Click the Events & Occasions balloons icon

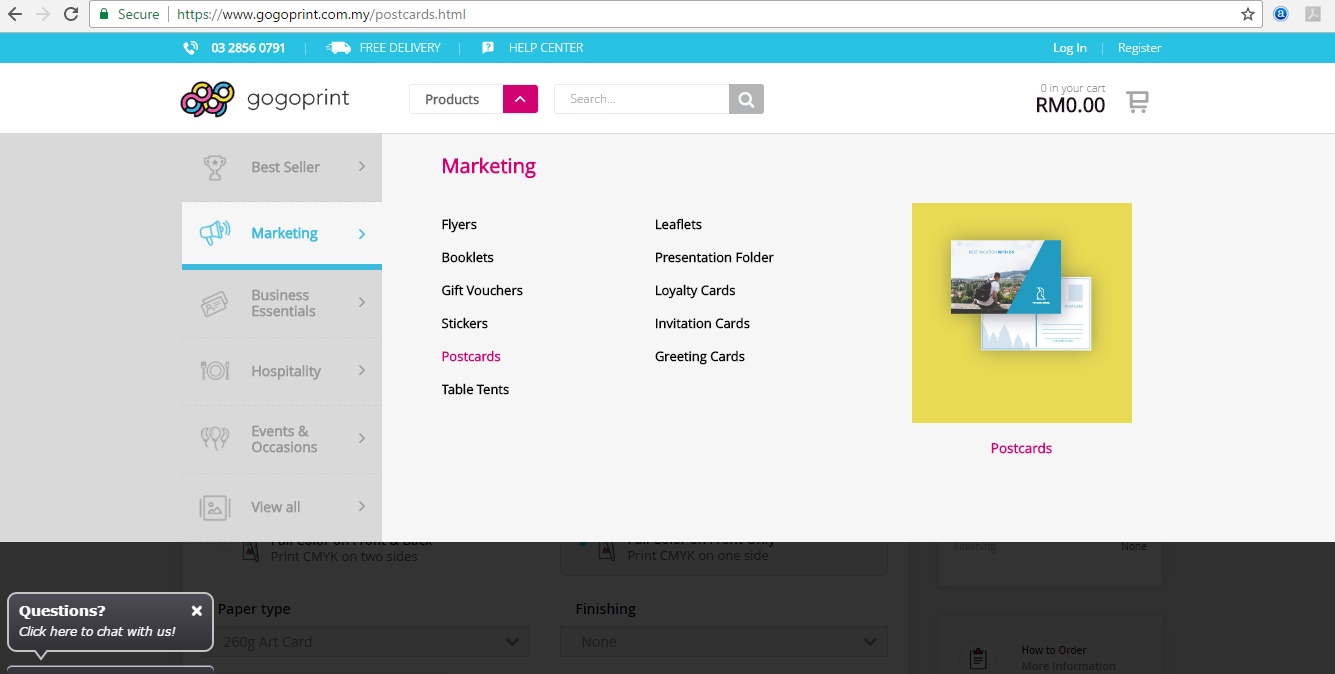pos(213,439)
